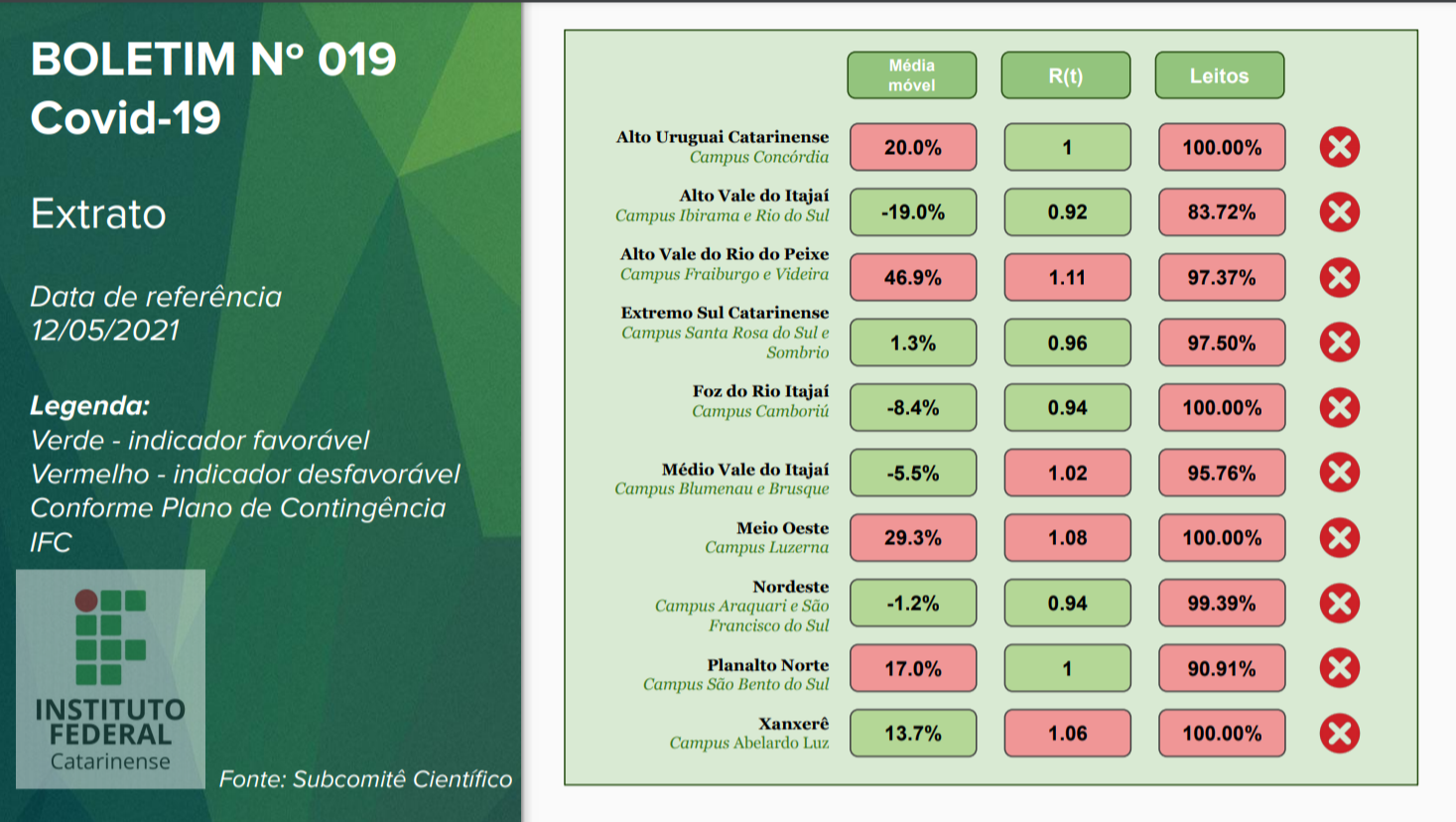Click the red X icon for Alto Vale do Itajaí

pyautogui.click(x=1339, y=211)
